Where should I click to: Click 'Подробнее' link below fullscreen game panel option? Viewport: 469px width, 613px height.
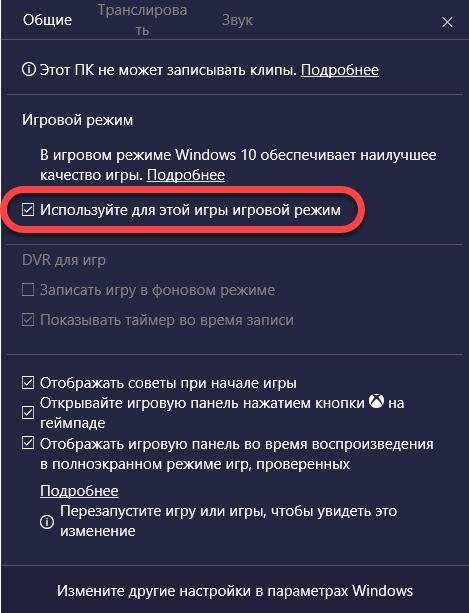[x=79, y=491]
